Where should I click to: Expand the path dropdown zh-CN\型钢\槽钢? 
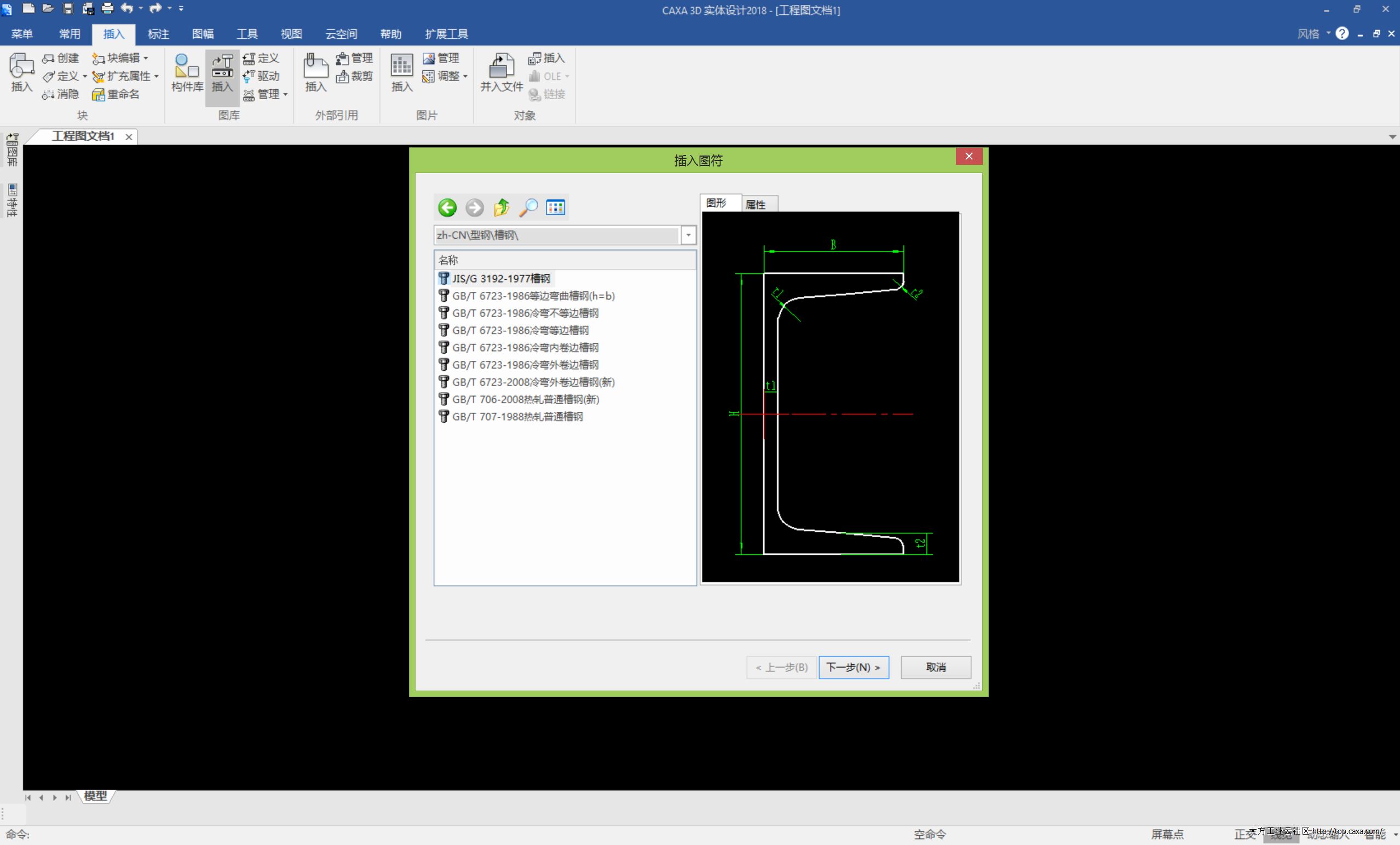(688, 235)
